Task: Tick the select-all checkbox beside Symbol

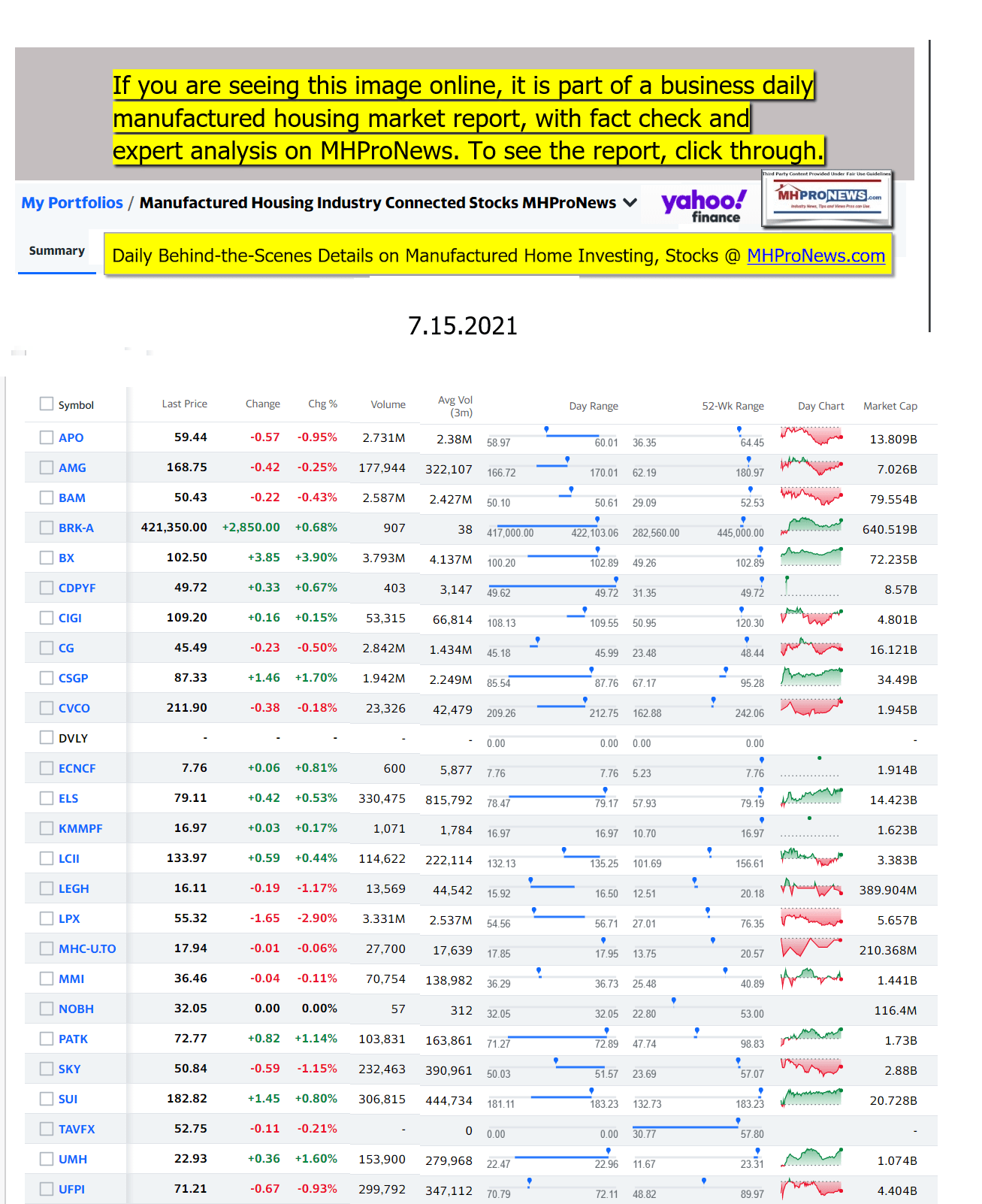Action: (47, 404)
